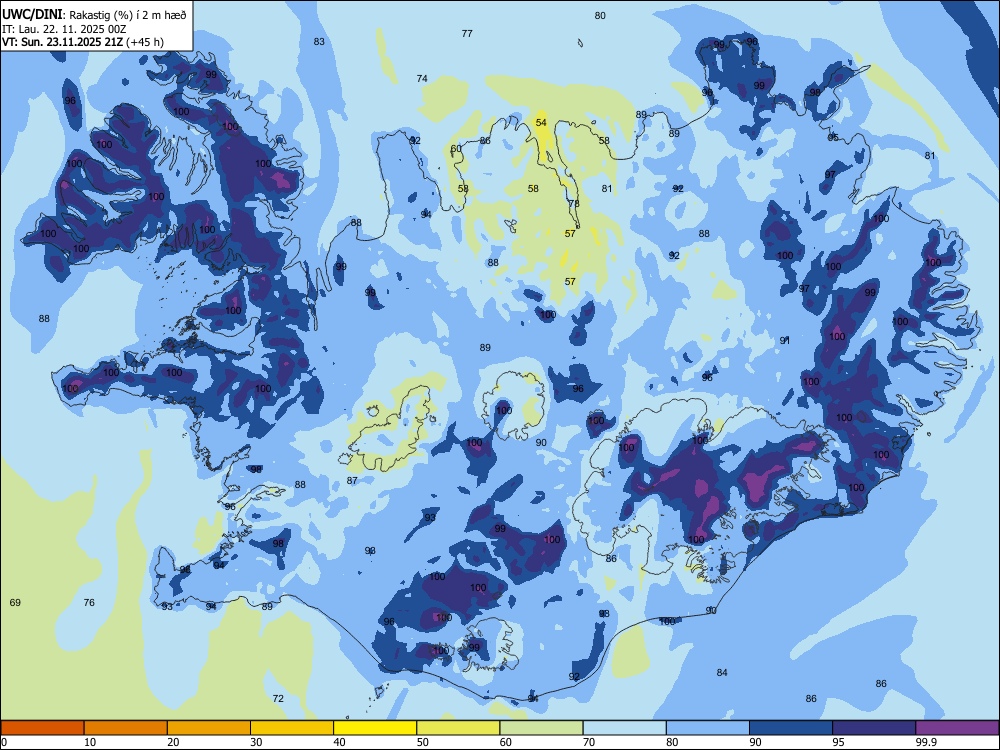Click the map humidity value '91'
The width and height of the screenshot is (1000, 750).
pyautogui.click(x=785, y=341)
